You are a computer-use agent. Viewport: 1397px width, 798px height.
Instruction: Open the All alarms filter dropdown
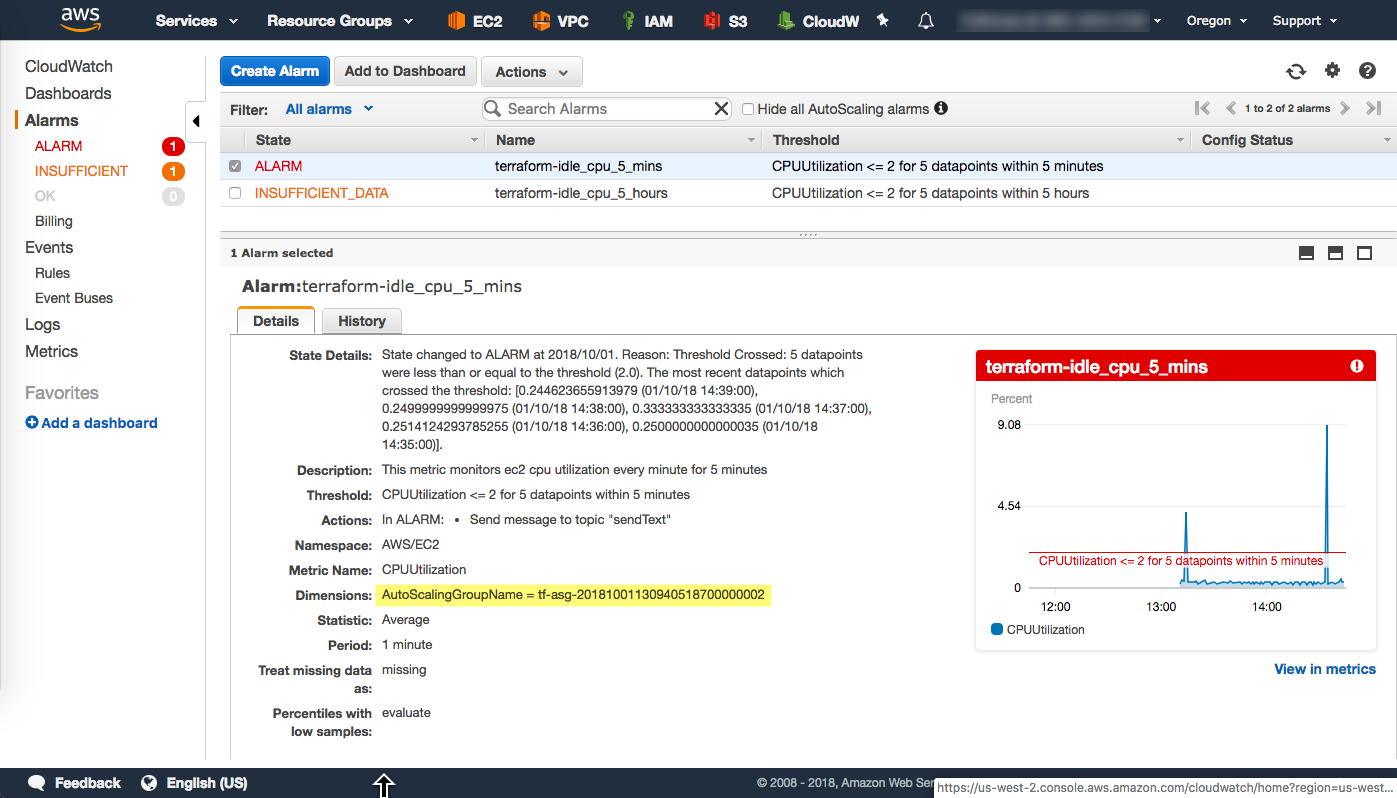click(x=329, y=109)
